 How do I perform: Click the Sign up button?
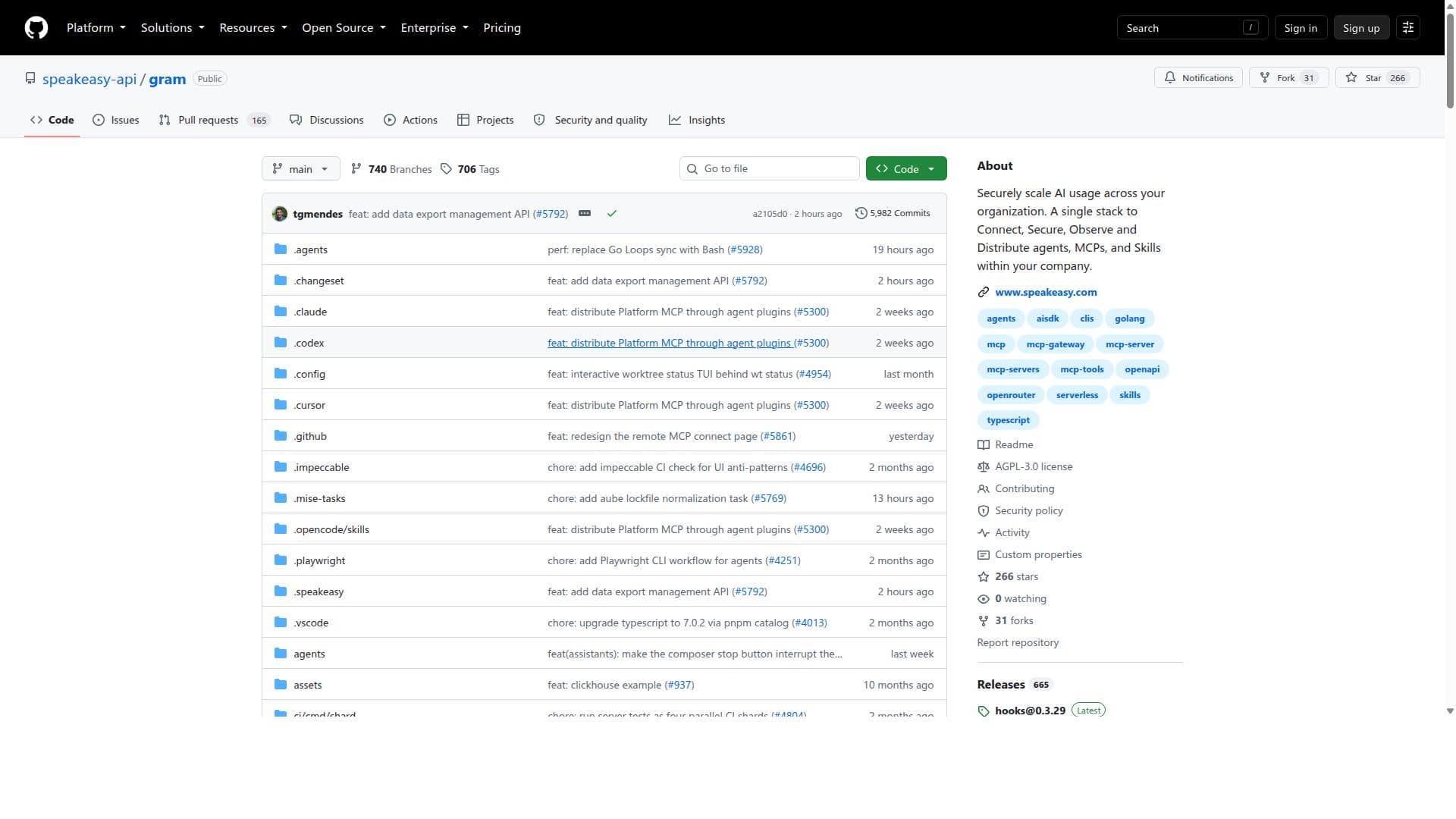1361,28
